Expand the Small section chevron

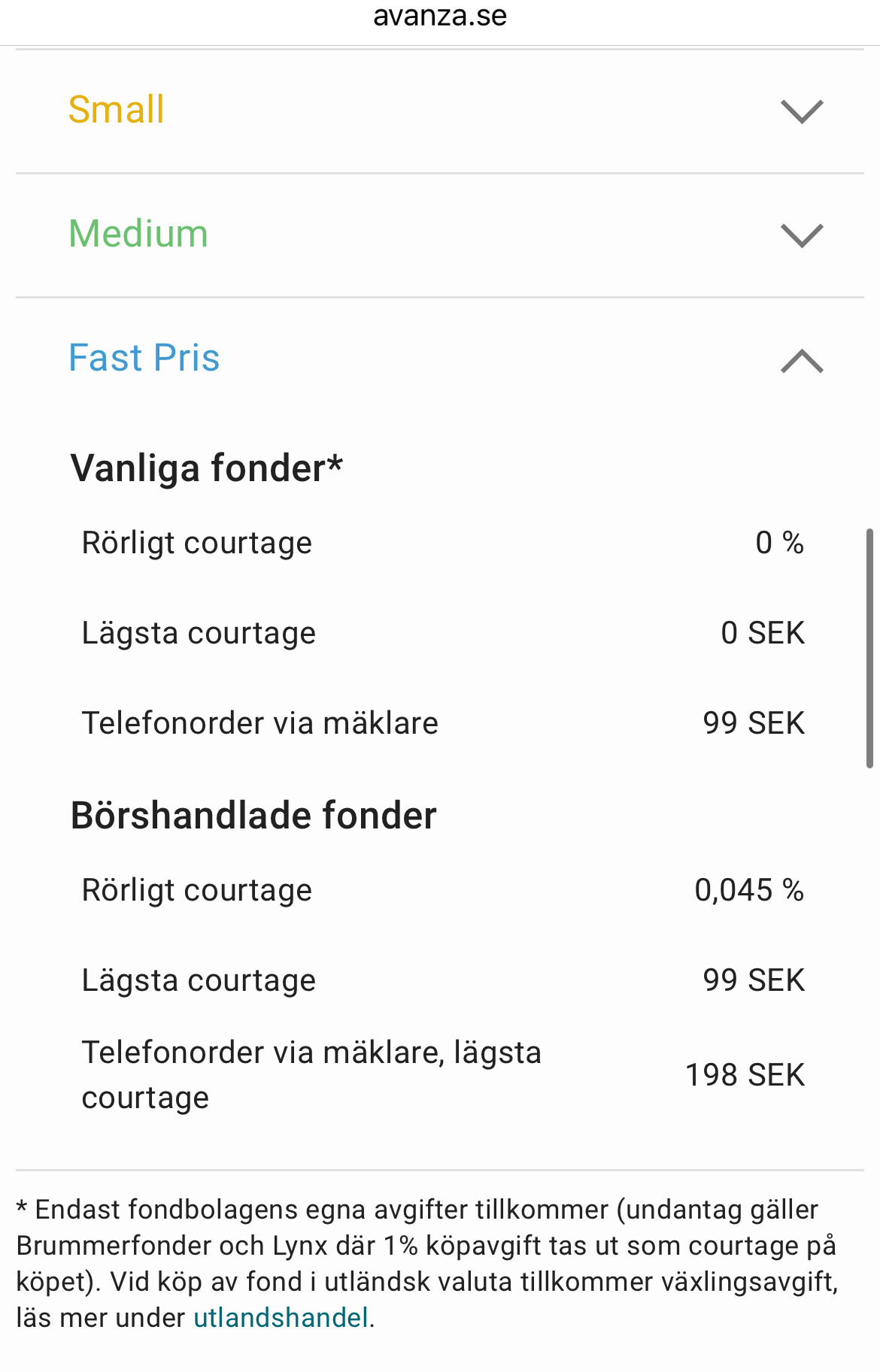coord(802,111)
